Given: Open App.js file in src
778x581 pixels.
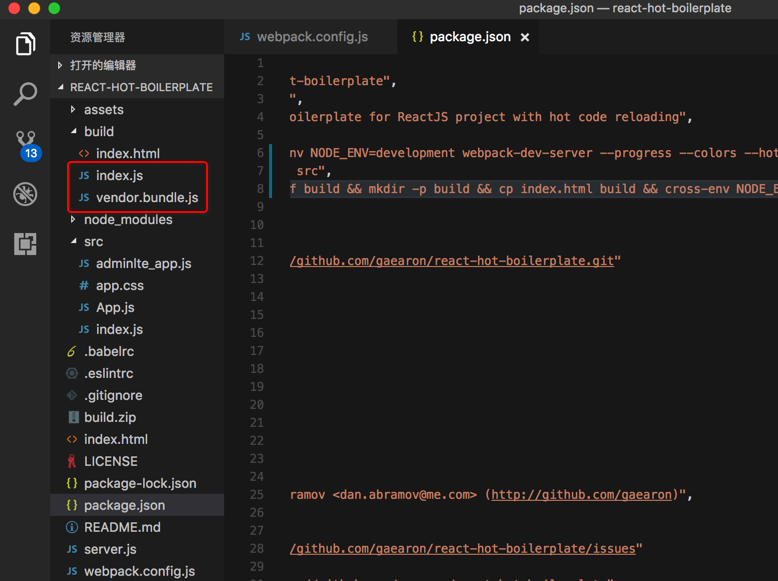Looking at the screenshot, I should click(137, 308).
